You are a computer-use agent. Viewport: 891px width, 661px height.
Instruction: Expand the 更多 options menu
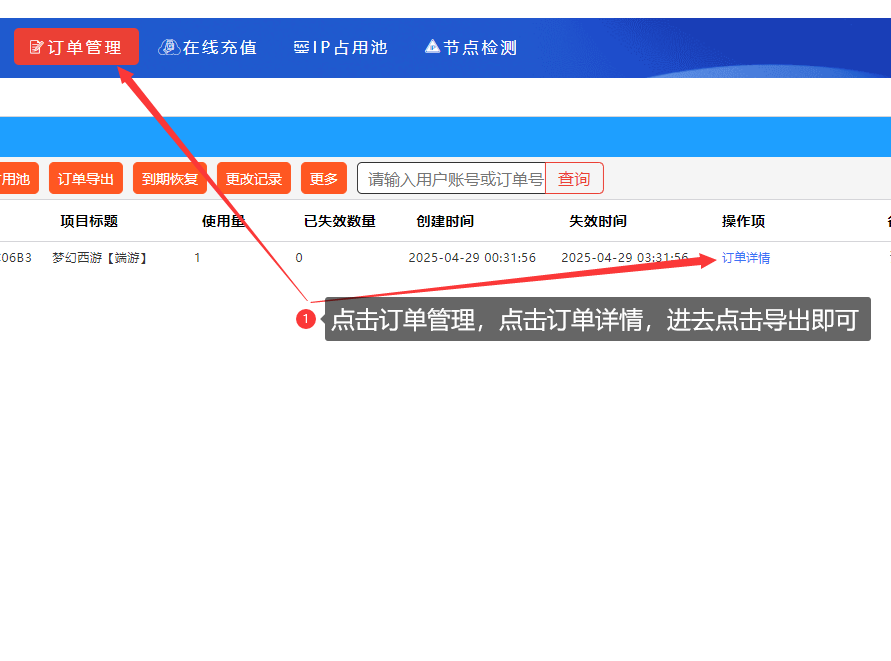tap(323, 179)
